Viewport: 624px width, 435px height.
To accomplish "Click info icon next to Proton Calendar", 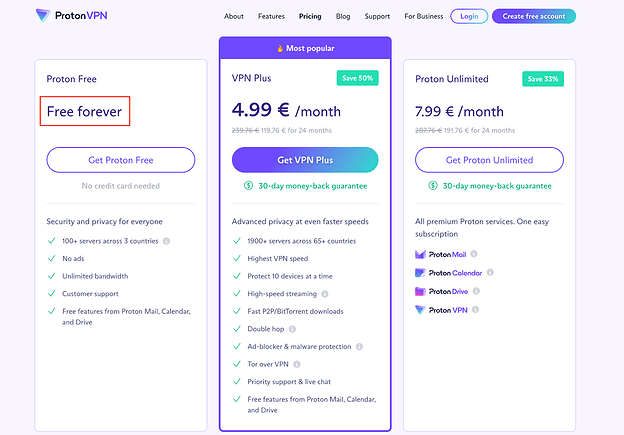I will [x=491, y=273].
